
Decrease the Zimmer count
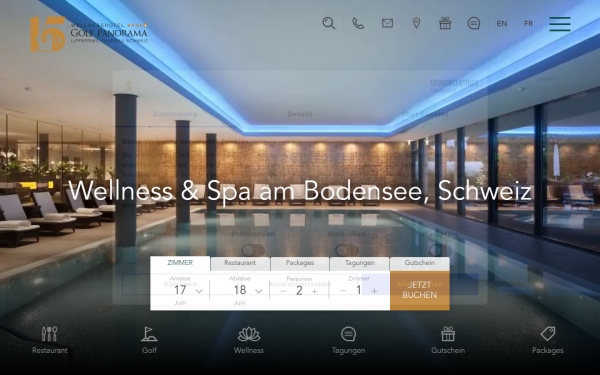[x=343, y=291]
